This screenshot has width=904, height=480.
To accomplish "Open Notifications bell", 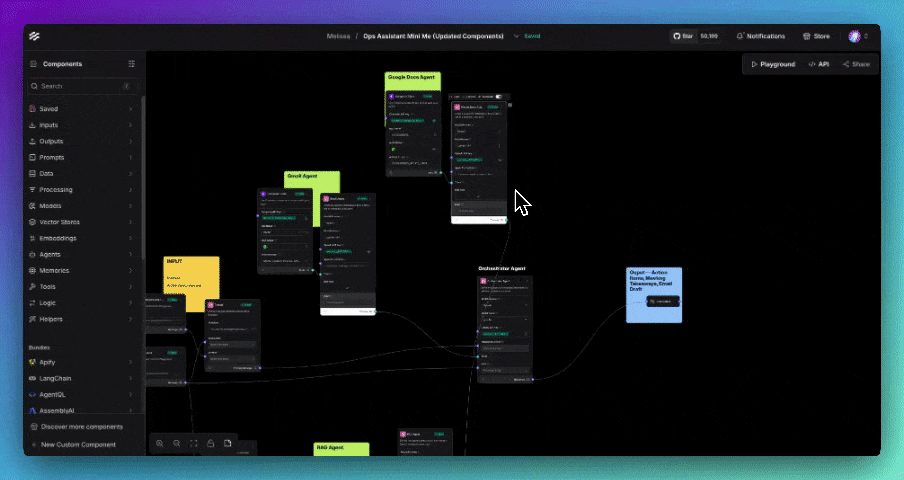I will [760, 36].
